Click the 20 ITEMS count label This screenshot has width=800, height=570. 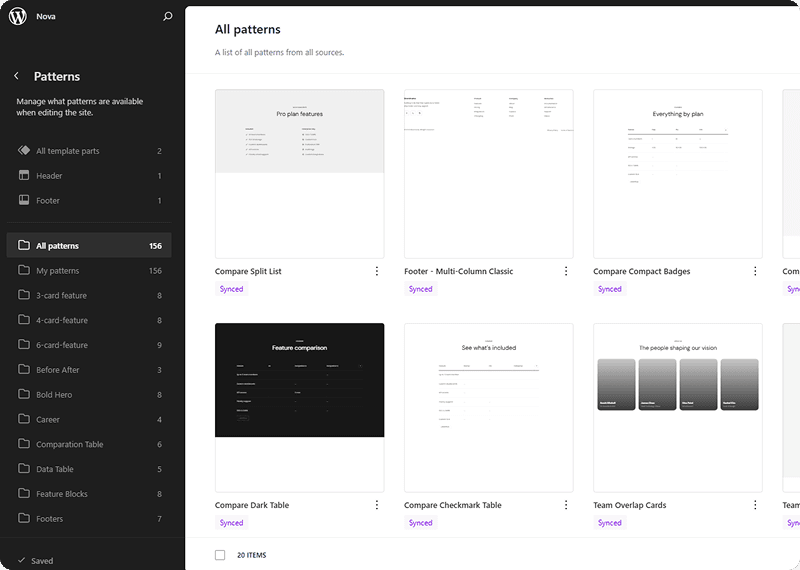[x=252, y=555]
